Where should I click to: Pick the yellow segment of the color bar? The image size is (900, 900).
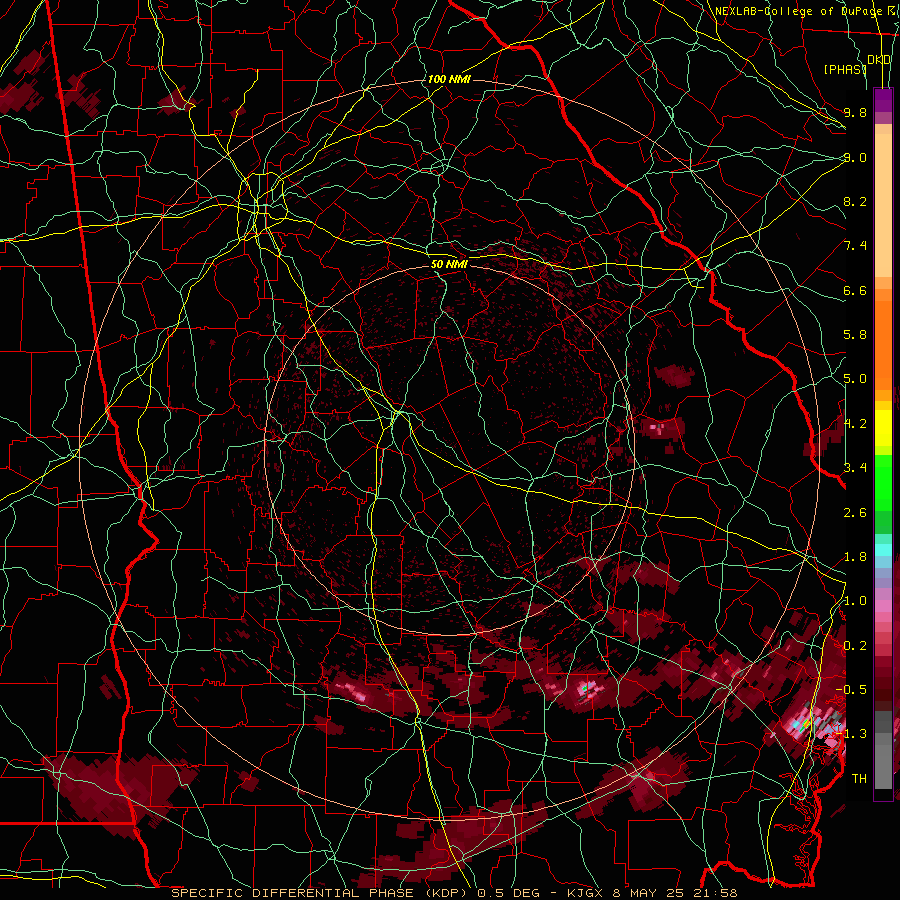tap(883, 428)
